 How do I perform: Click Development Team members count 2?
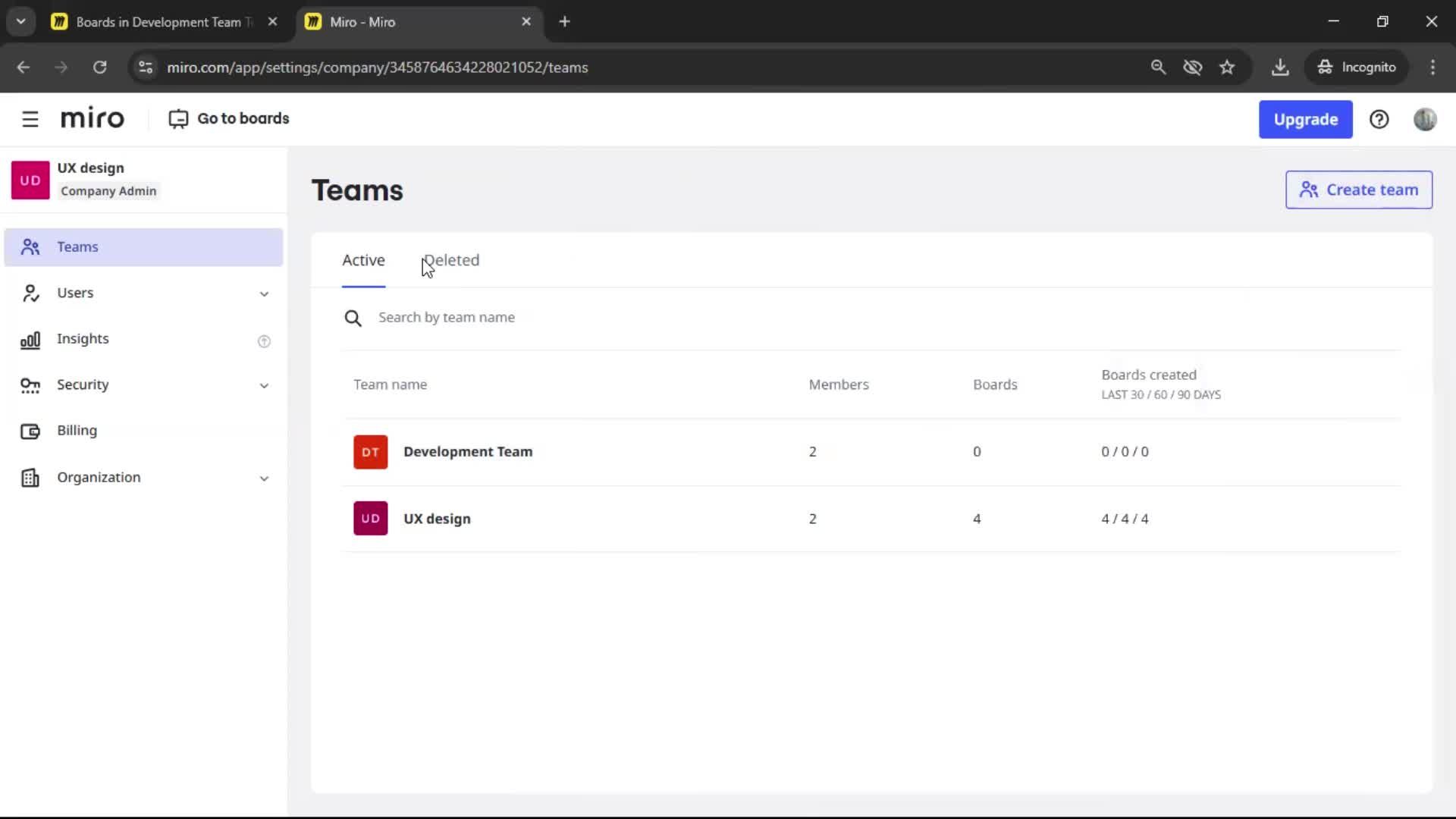coord(812,452)
